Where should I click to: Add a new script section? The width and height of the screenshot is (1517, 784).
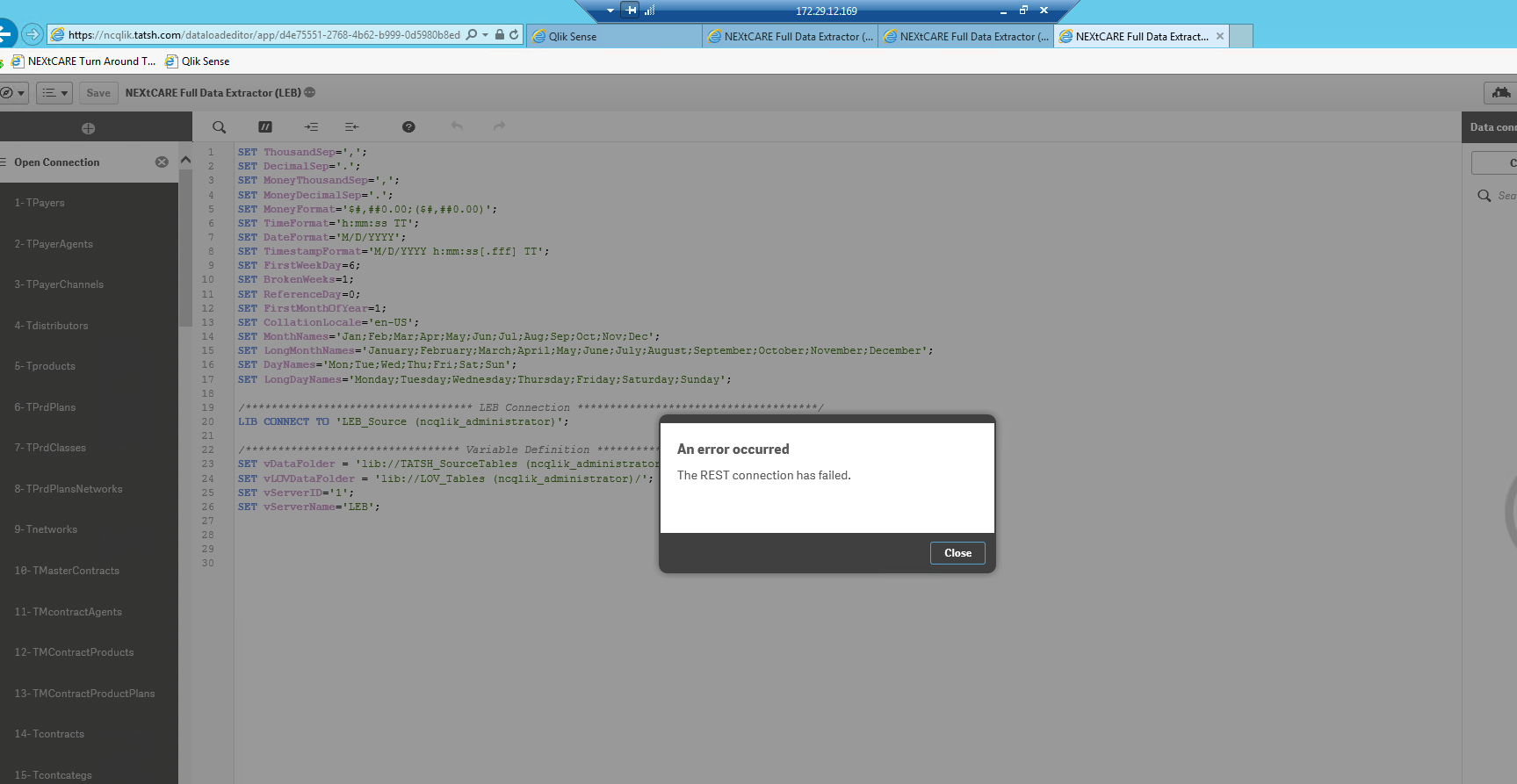click(x=88, y=128)
